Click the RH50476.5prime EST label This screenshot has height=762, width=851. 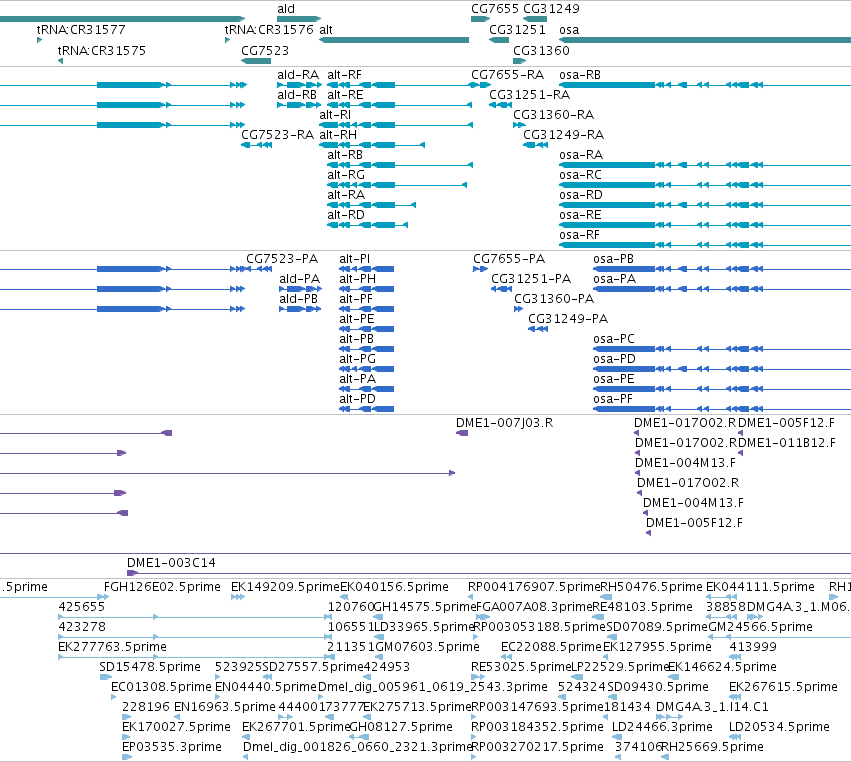click(651, 587)
